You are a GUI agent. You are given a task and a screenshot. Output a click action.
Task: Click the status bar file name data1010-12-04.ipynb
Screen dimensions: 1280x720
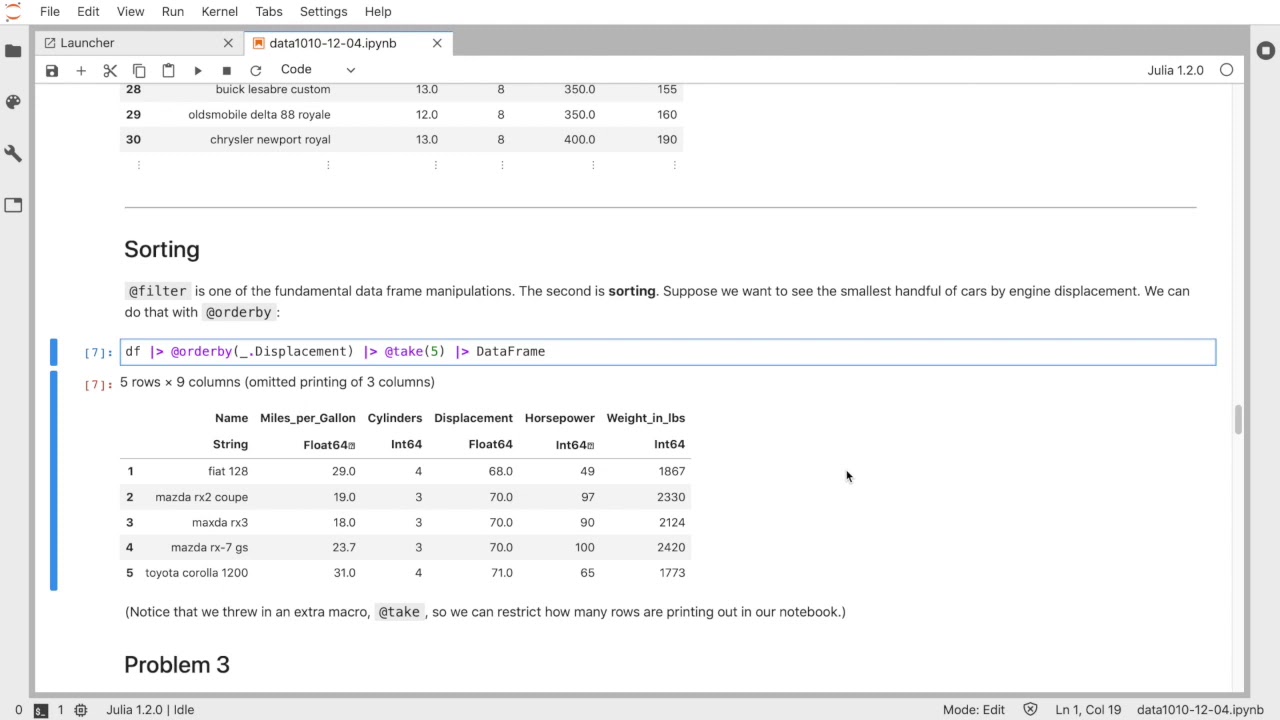[1200, 710]
